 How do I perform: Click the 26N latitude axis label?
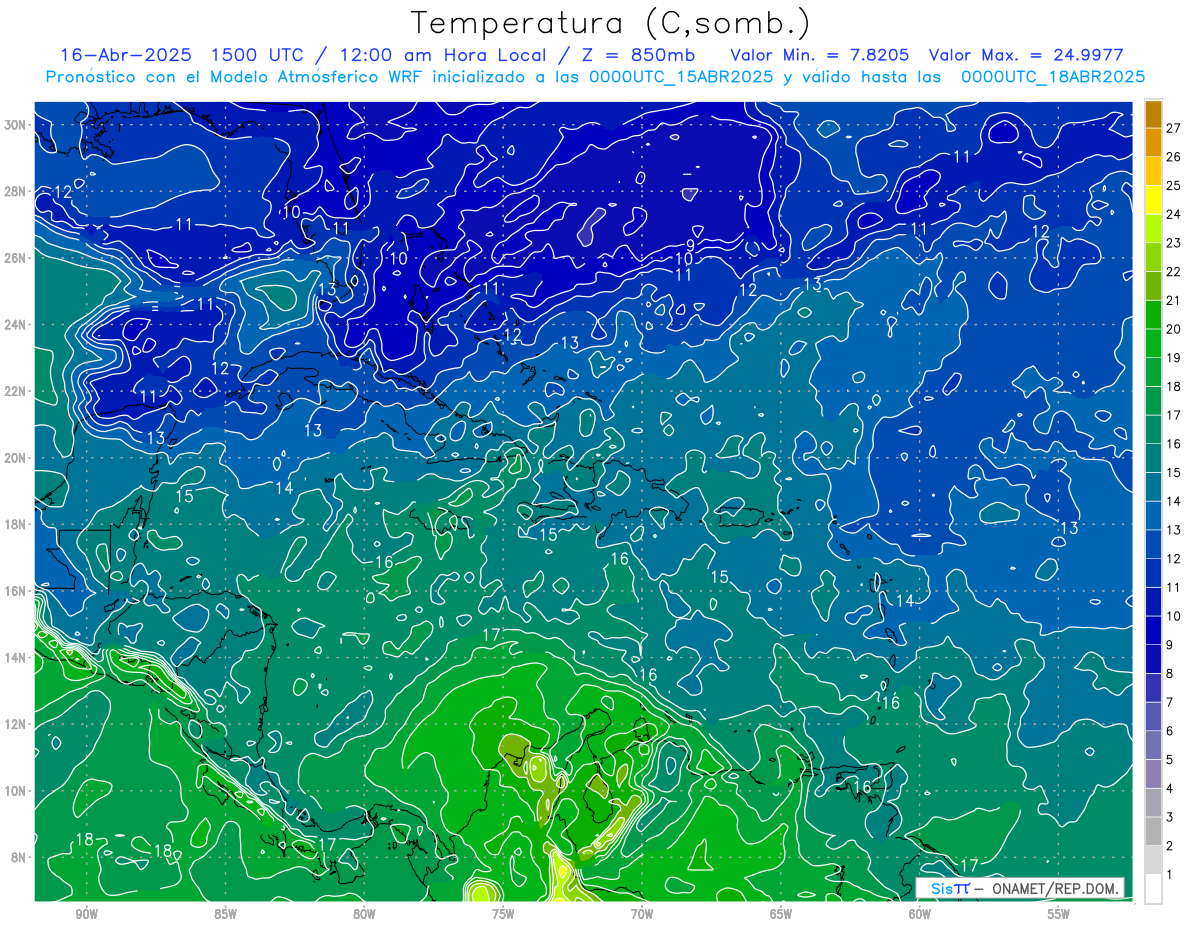click(x=16, y=258)
